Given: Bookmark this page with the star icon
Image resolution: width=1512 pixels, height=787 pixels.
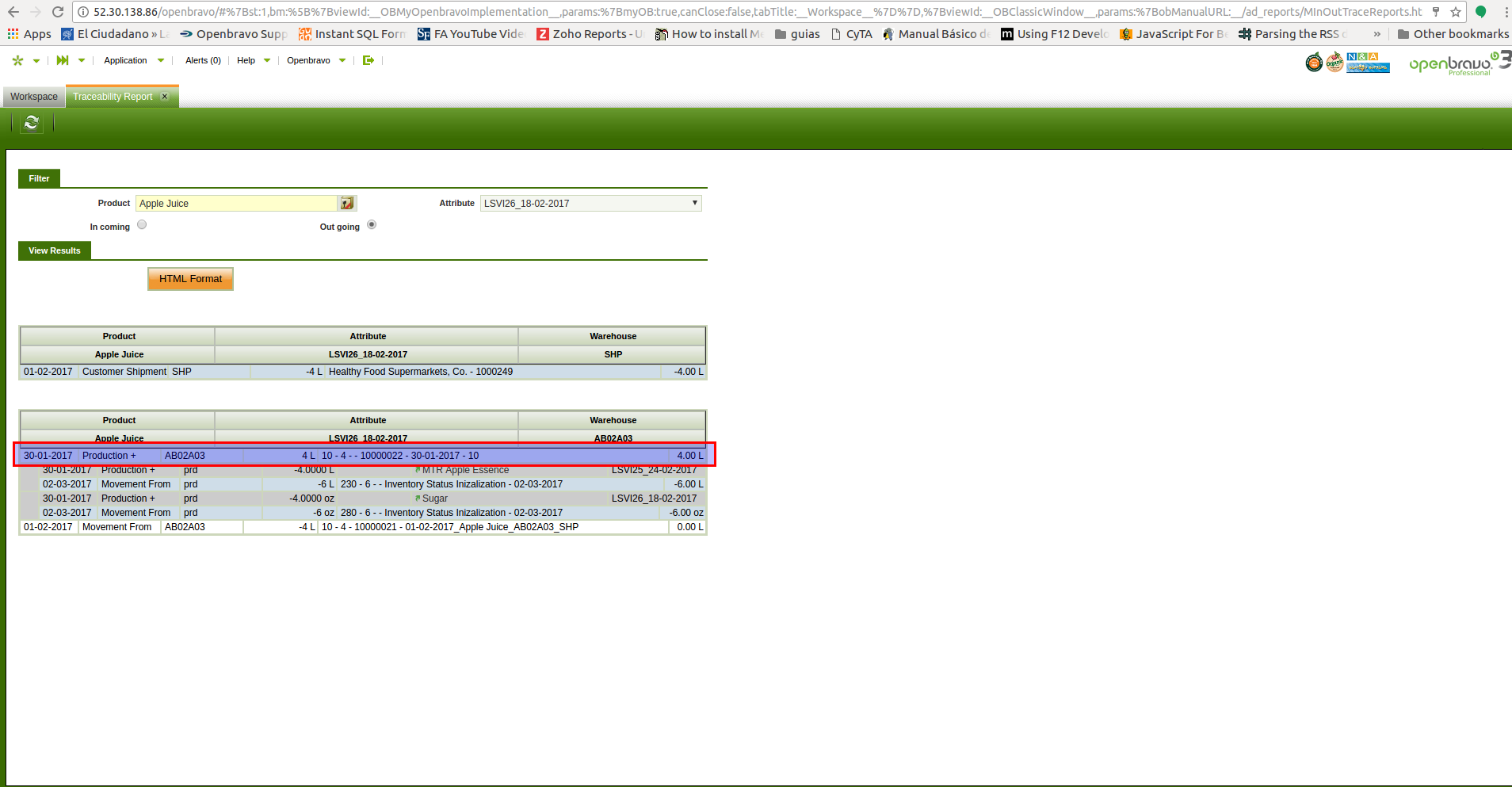Looking at the screenshot, I should pos(1455,12).
